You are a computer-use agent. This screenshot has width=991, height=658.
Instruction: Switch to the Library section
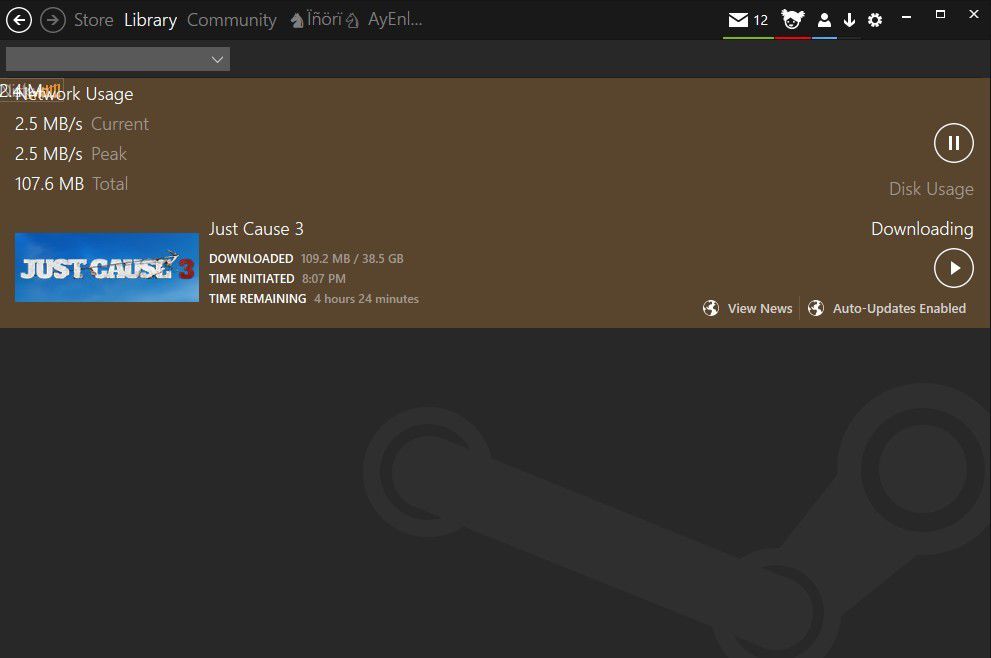(150, 20)
